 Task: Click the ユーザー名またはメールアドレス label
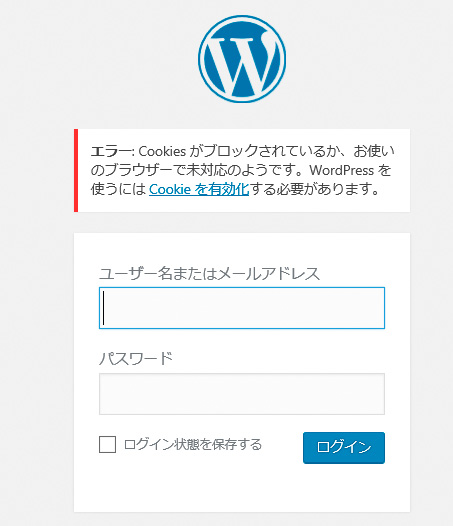click(209, 274)
